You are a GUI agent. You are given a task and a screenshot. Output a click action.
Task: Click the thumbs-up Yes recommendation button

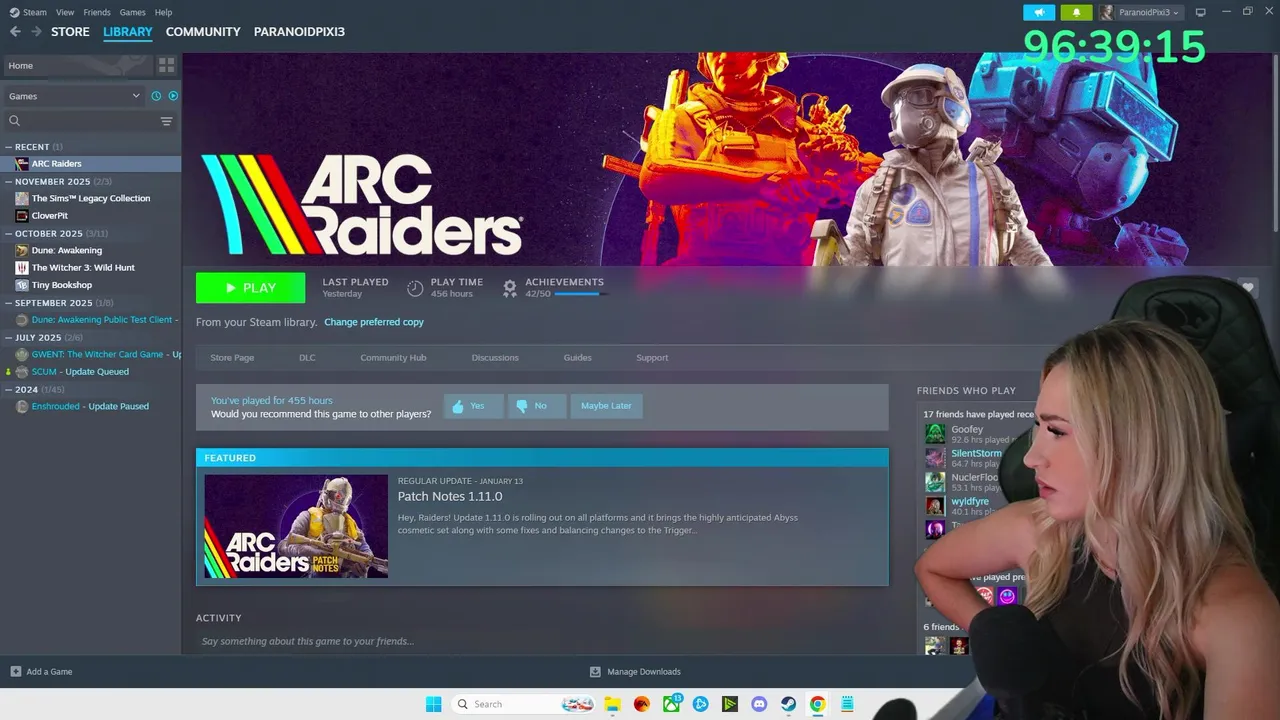pyautogui.click(x=473, y=406)
